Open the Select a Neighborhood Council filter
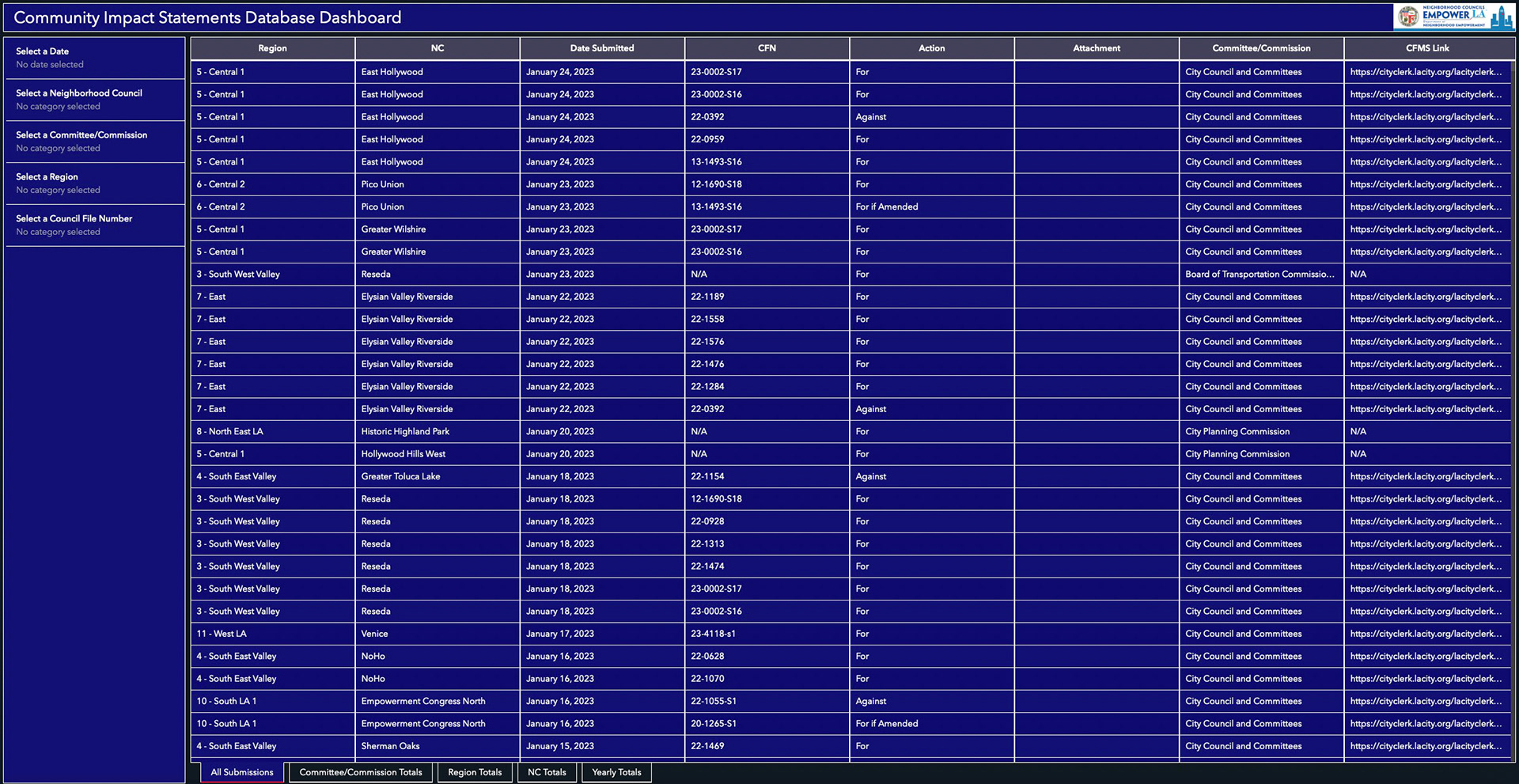This screenshot has height=784, width=1519. coord(95,100)
